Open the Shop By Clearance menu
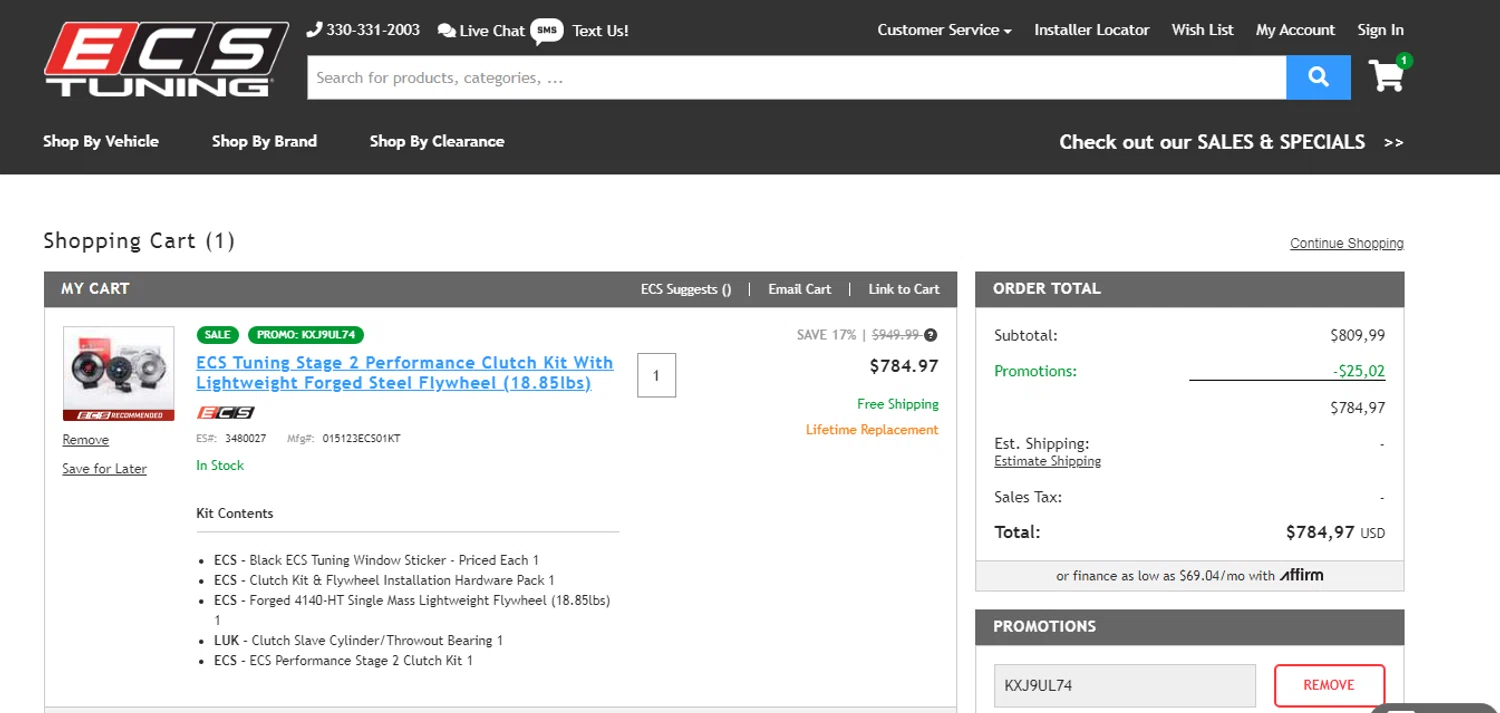Screen dimensions: 1500x713 (x=437, y=141)
